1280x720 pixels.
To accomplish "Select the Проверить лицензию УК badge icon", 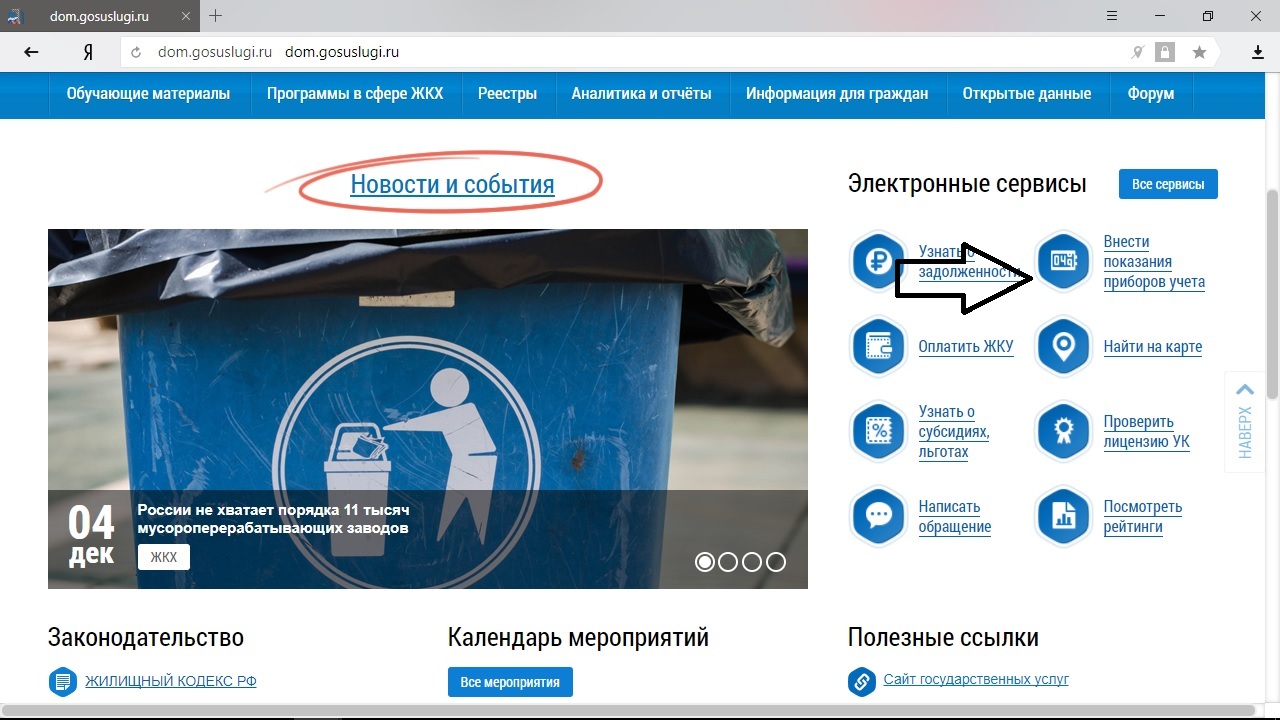I will tap(1063, 431).
